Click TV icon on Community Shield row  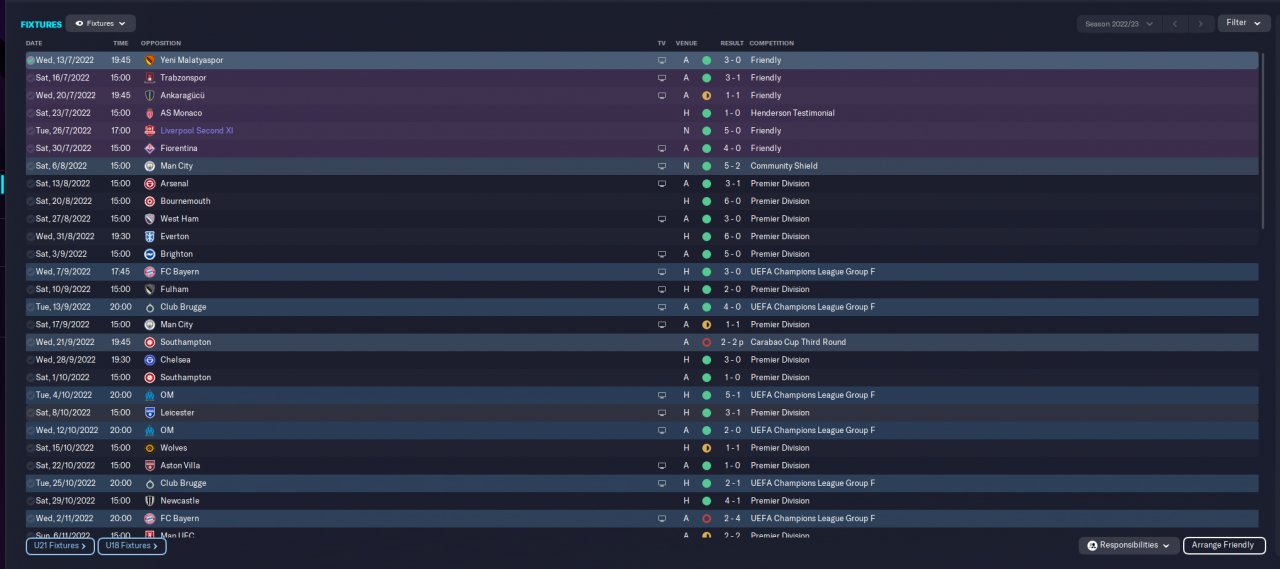click(x=661, y=166)
